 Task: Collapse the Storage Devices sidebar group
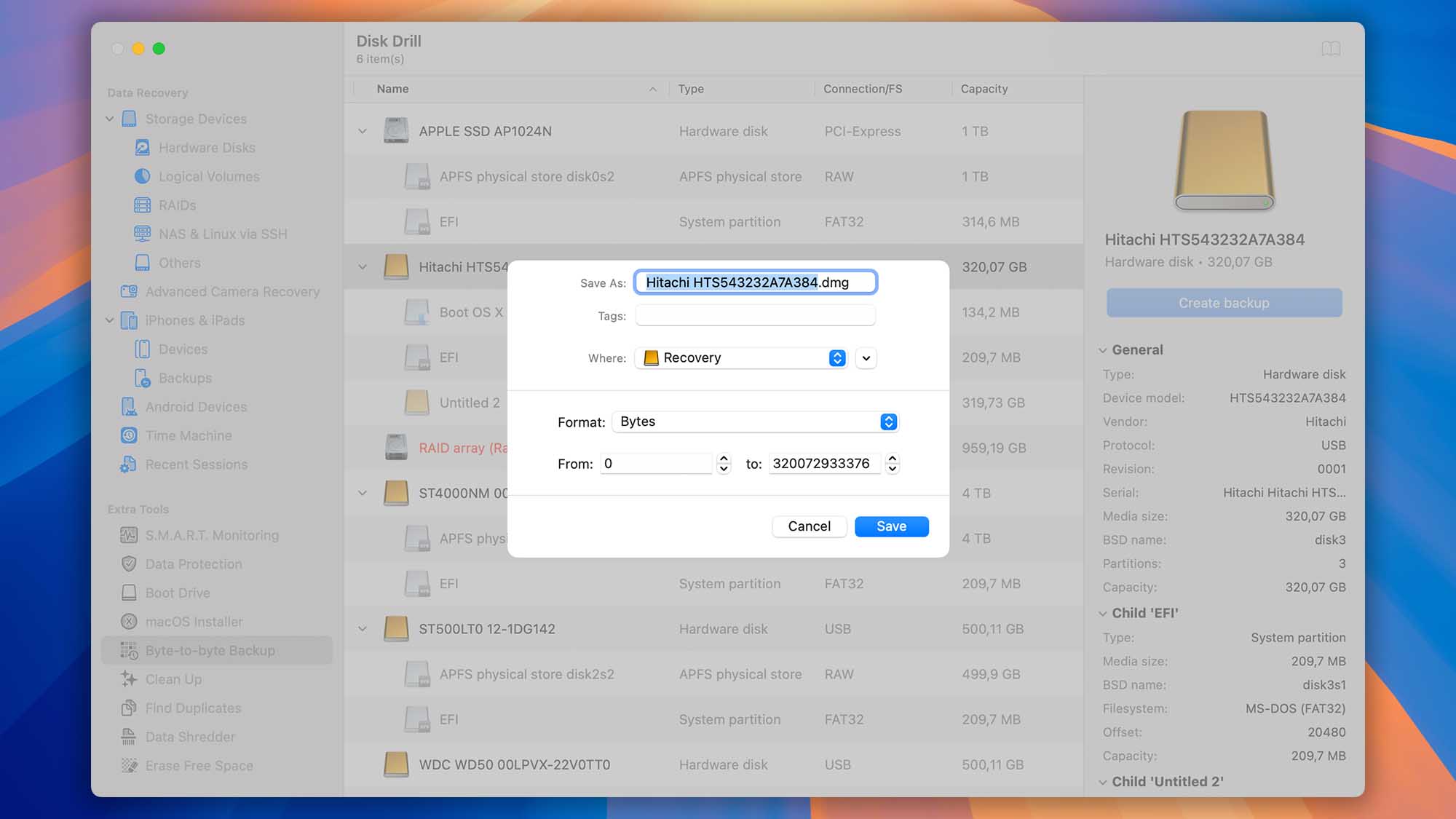click(x=110, y=119)
